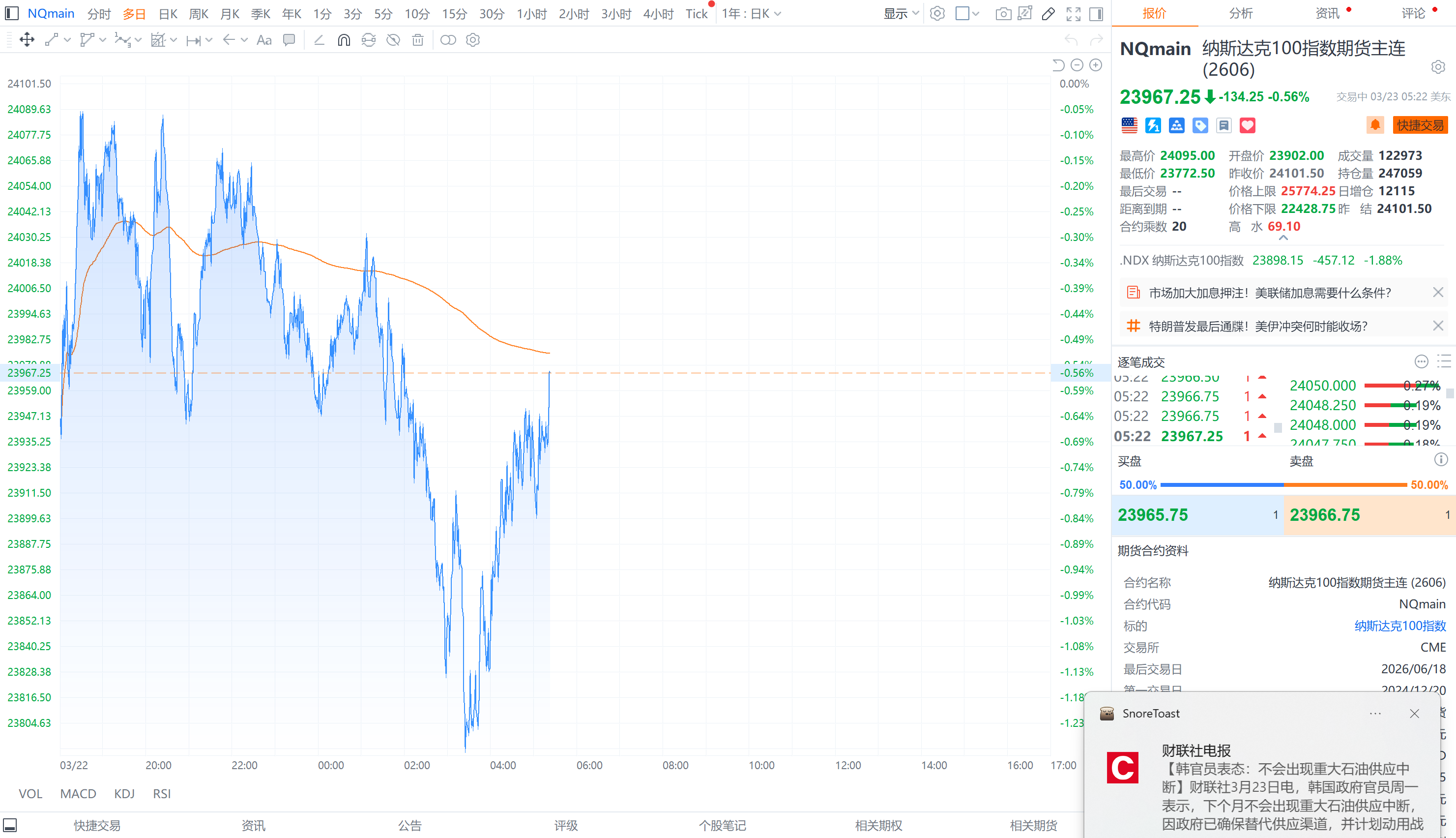The width and height of the screenshot is (1456, 838).
Task: Click the buy/sell ratio bar
Action: [1283, 484]
